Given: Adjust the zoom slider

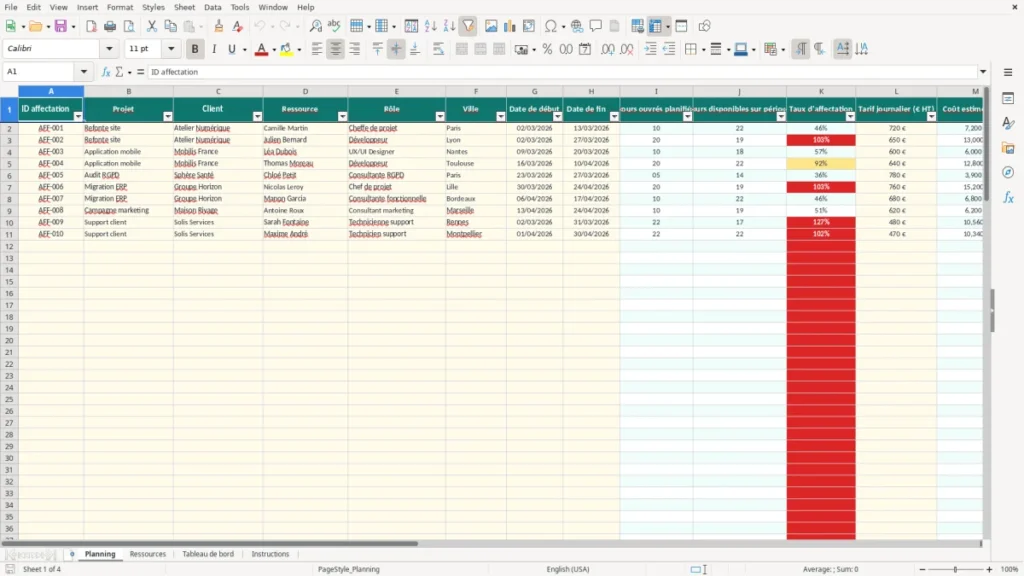Looking at the screenshot, I should (x=955, y=569).
